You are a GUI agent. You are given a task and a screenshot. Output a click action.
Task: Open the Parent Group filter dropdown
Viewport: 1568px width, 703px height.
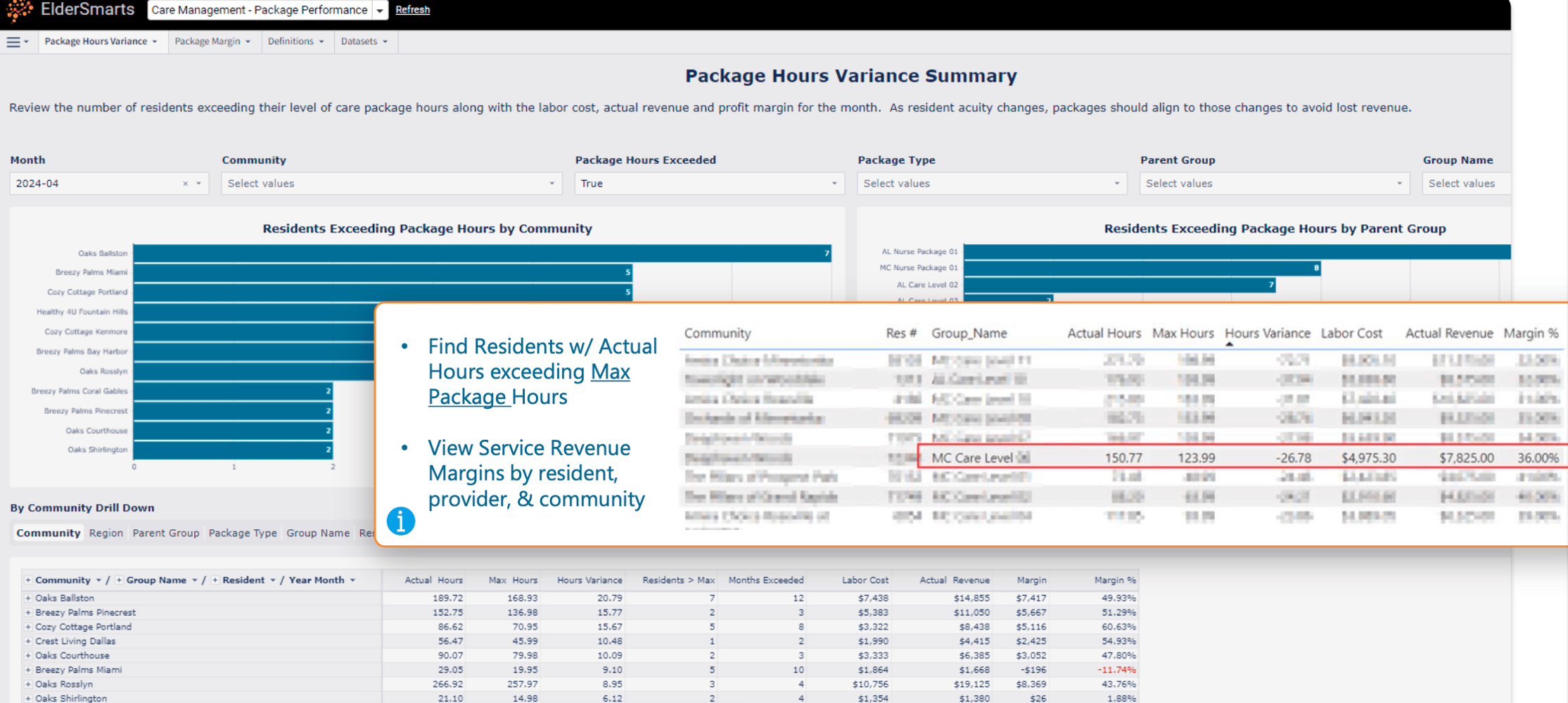click(1275, 184)
